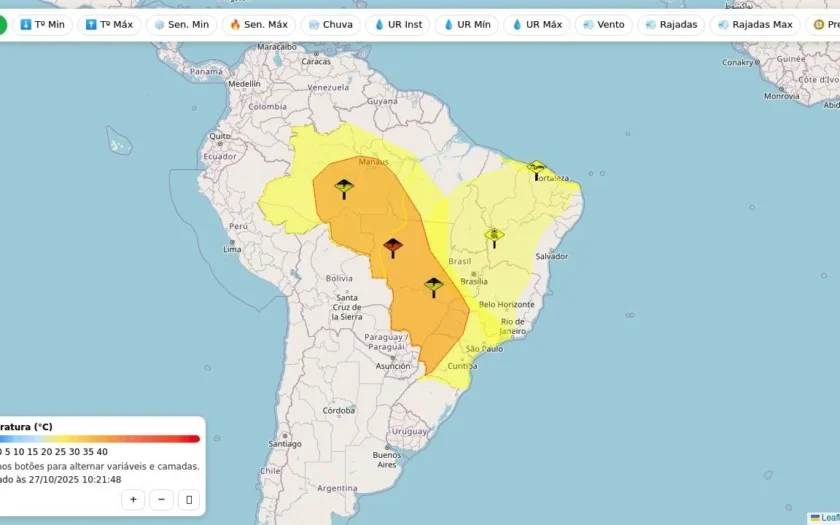Click the Rajadas Max button

755,25
